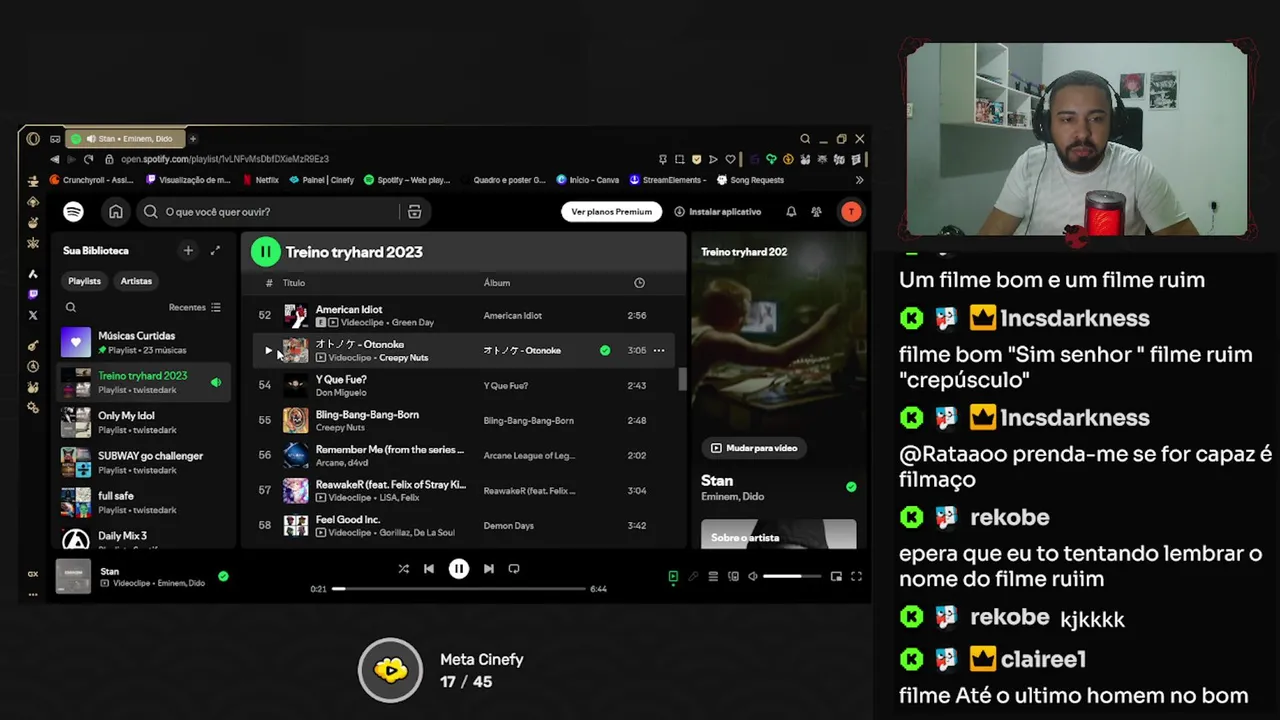This screenshot has width=1280, height=720.
Task: Click the heart bookmark icon in address bar
Action: (x=730, y=159)
